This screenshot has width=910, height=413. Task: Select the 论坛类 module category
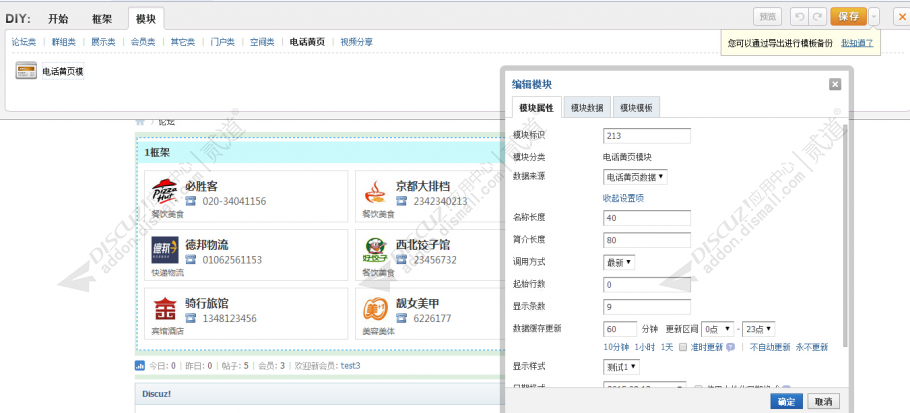pyautogui.click(x=24, y=42)
